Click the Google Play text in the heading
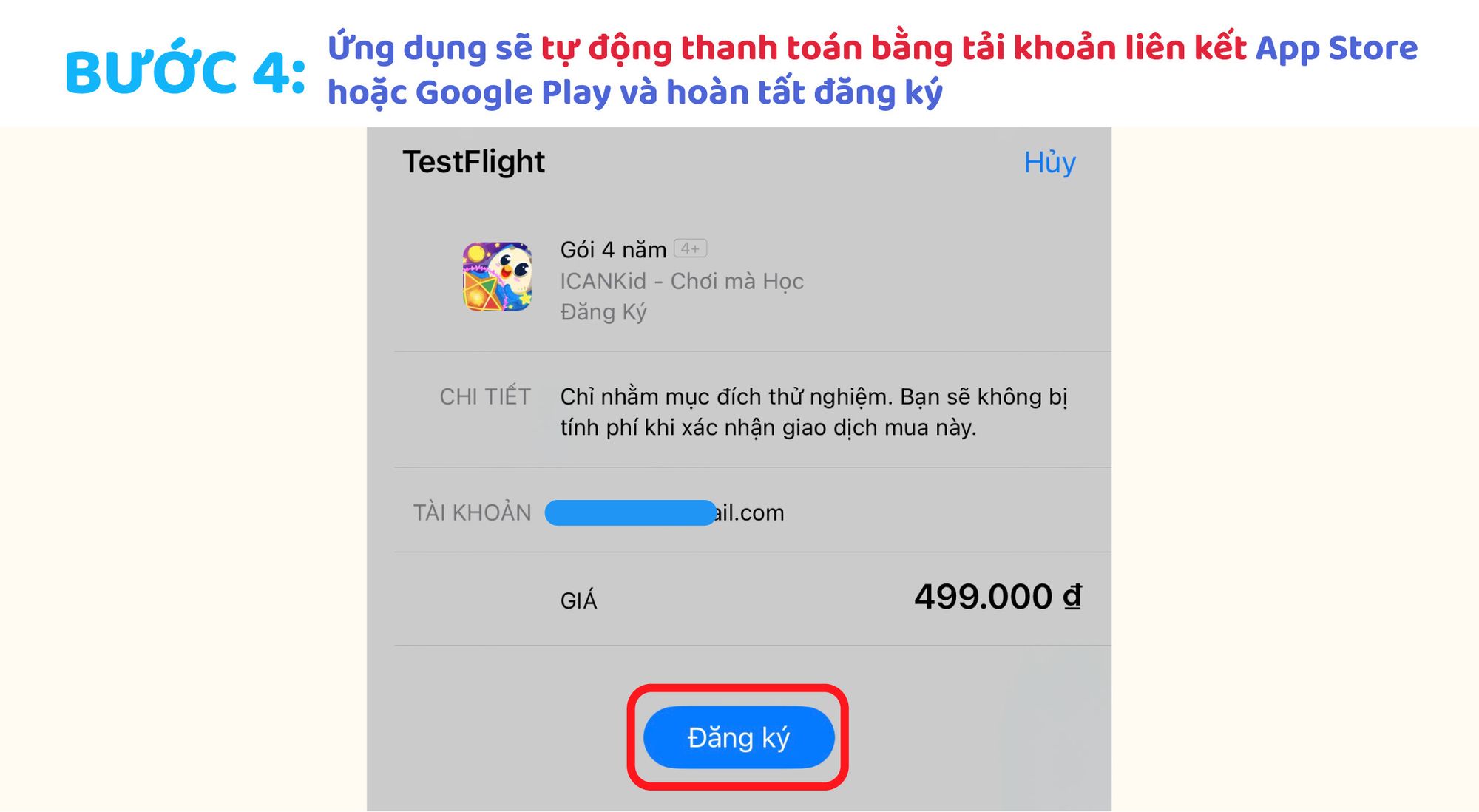Viewport: 1479px width, 812px height. pyautogui.click(x=484, y=92)
